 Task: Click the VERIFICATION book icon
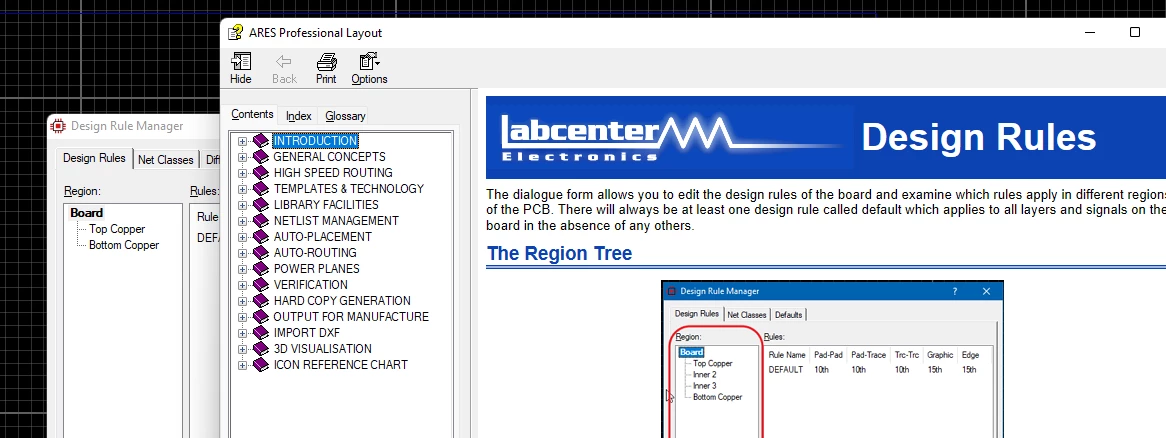tap(261, 285)
